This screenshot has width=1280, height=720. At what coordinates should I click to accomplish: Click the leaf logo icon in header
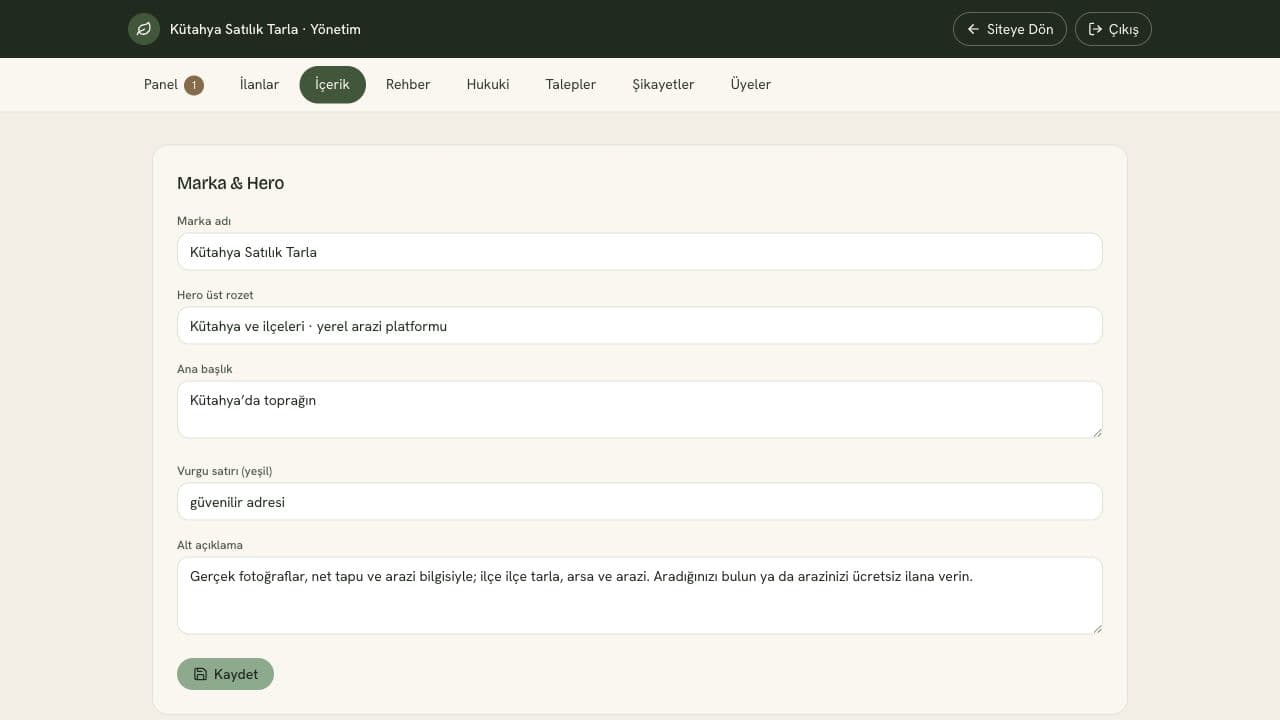click(144, 29)
